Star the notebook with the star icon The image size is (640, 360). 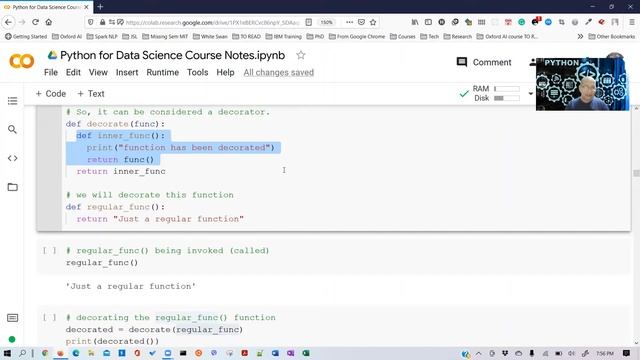pos(301,55)
